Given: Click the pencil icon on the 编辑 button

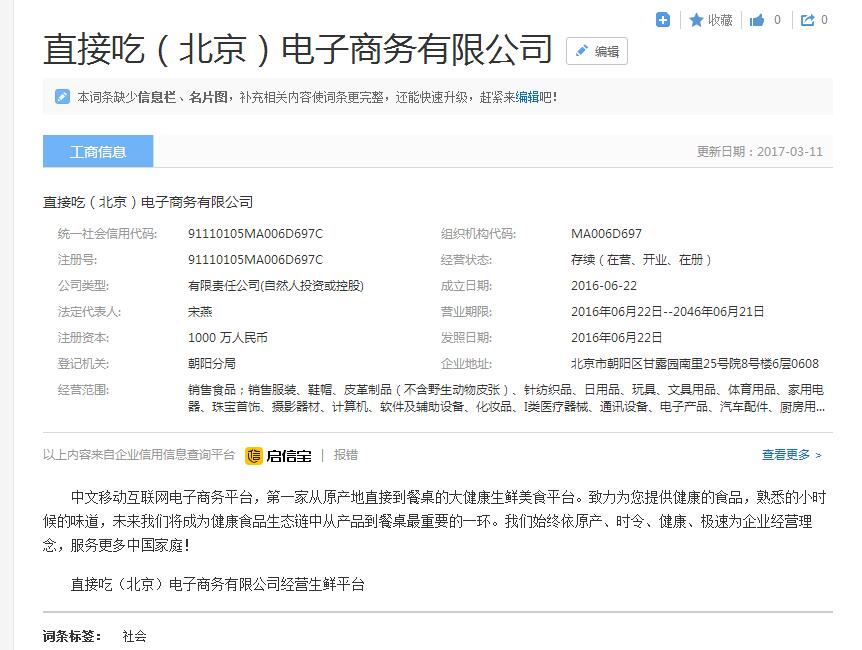Looking at the screenshot, I should (x=581, y=50).
